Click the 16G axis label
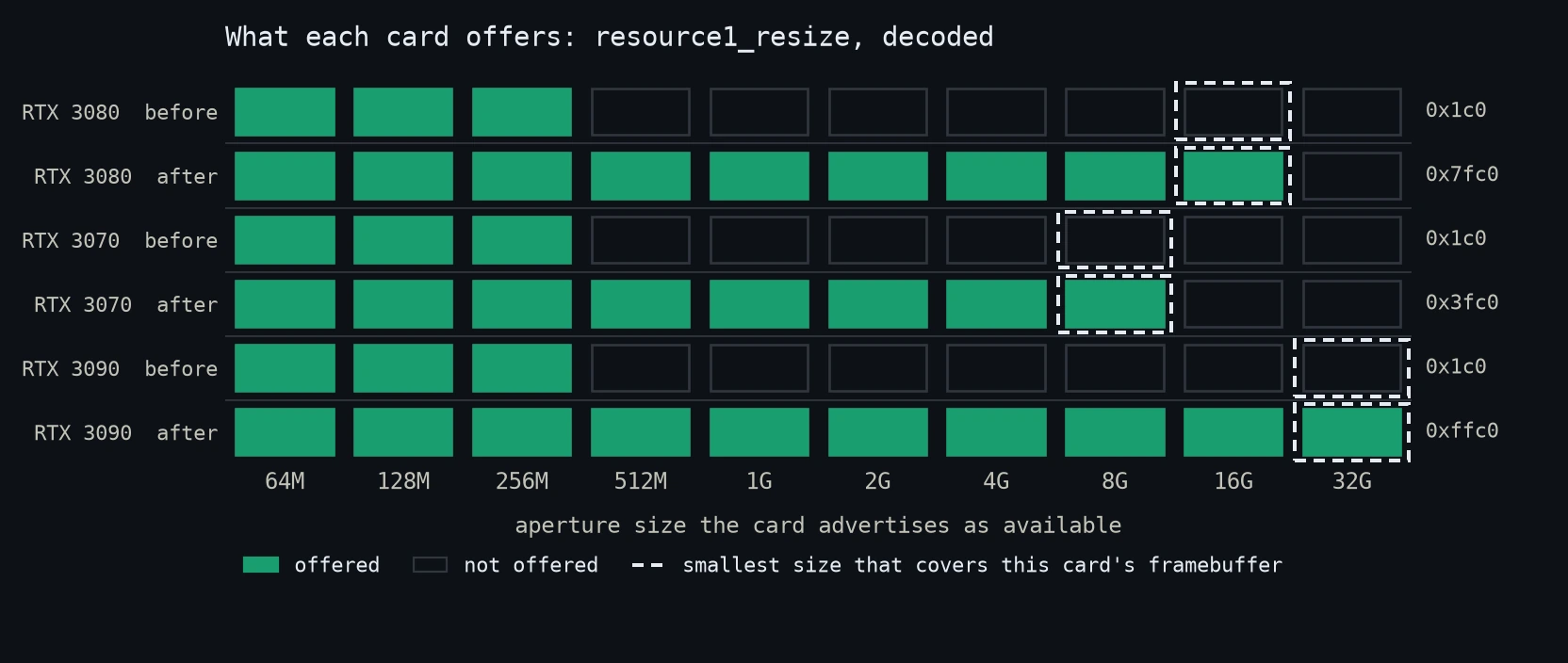The height and width of the screenshot is (663, 1568). tap(1233, 481)
